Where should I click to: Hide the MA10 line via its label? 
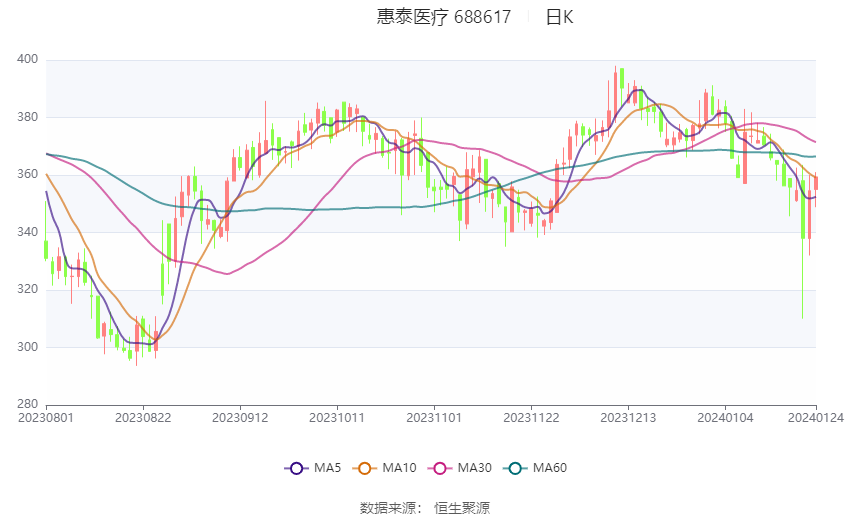(x=400, y=468)
